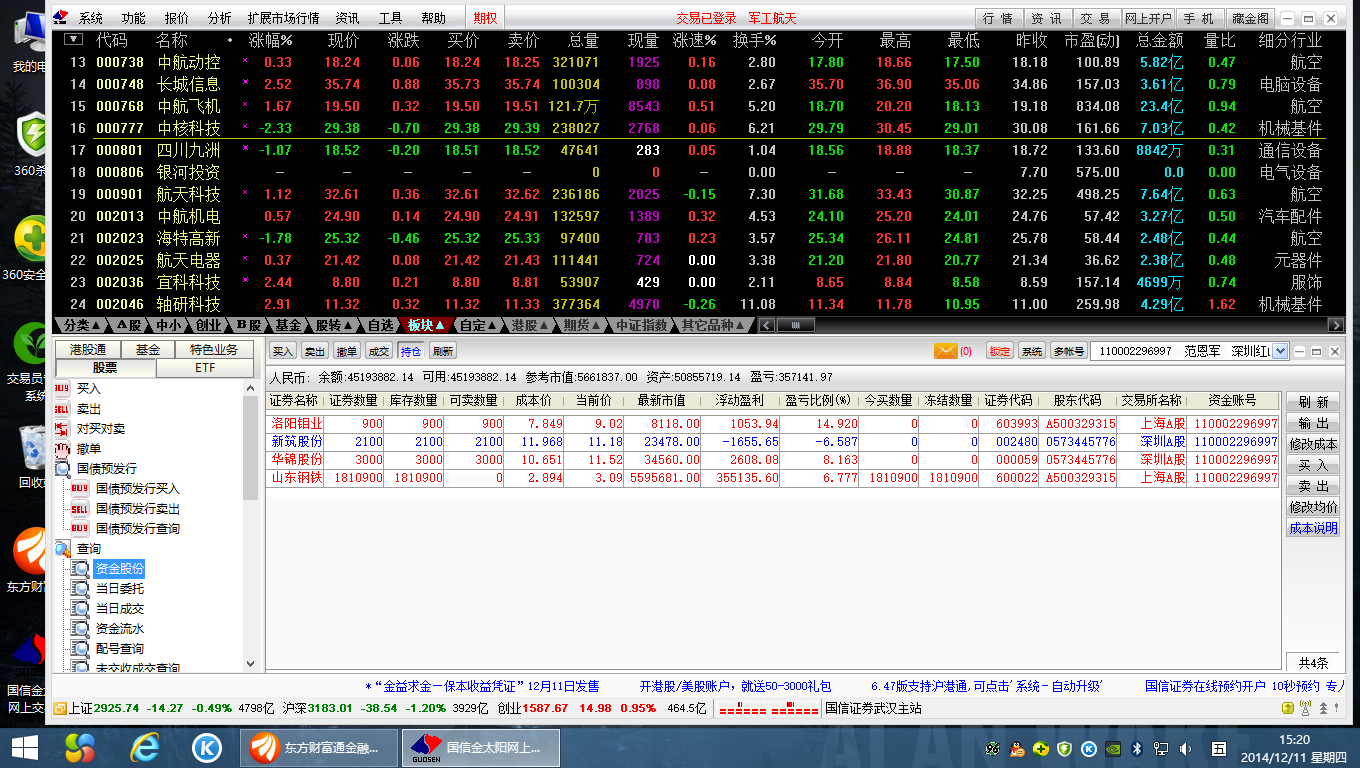Click the 国债预发行买入 BUY icon

(x=80, y=489)
